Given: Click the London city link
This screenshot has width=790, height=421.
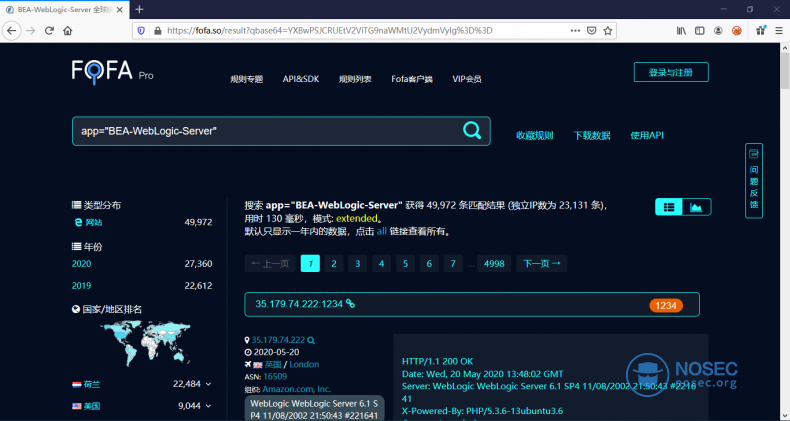Looking at the screenshot, I should pos(304,365).
